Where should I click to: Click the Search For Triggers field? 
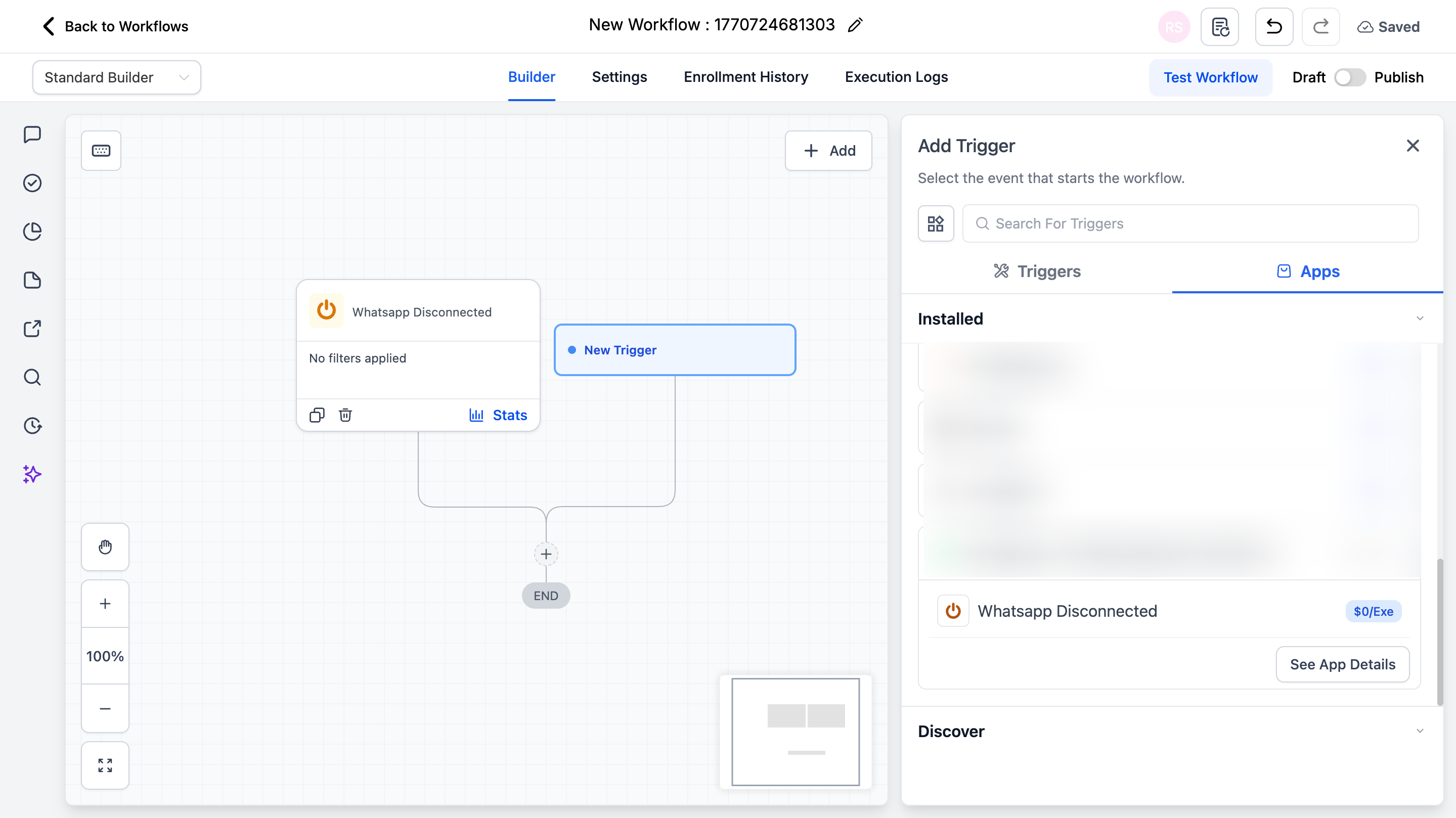coord(1190,223)
